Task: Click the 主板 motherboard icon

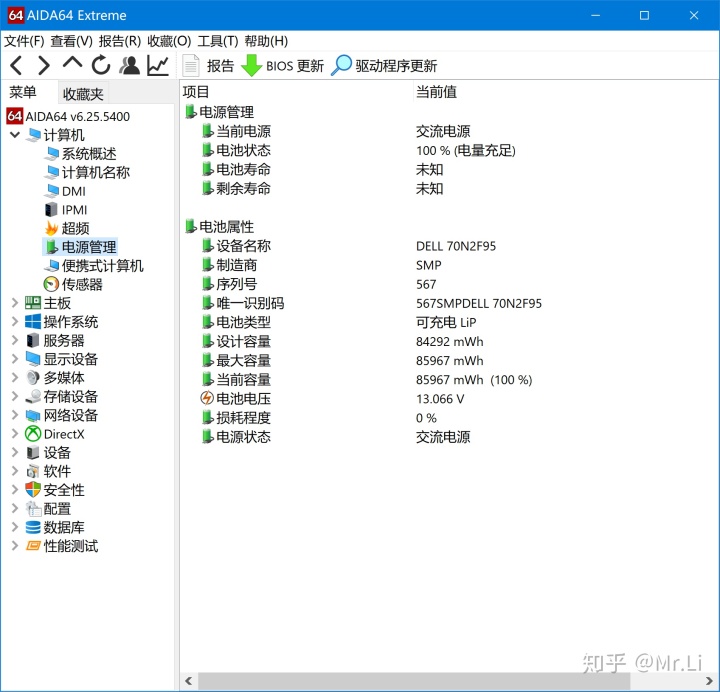Action: (33, 303)
